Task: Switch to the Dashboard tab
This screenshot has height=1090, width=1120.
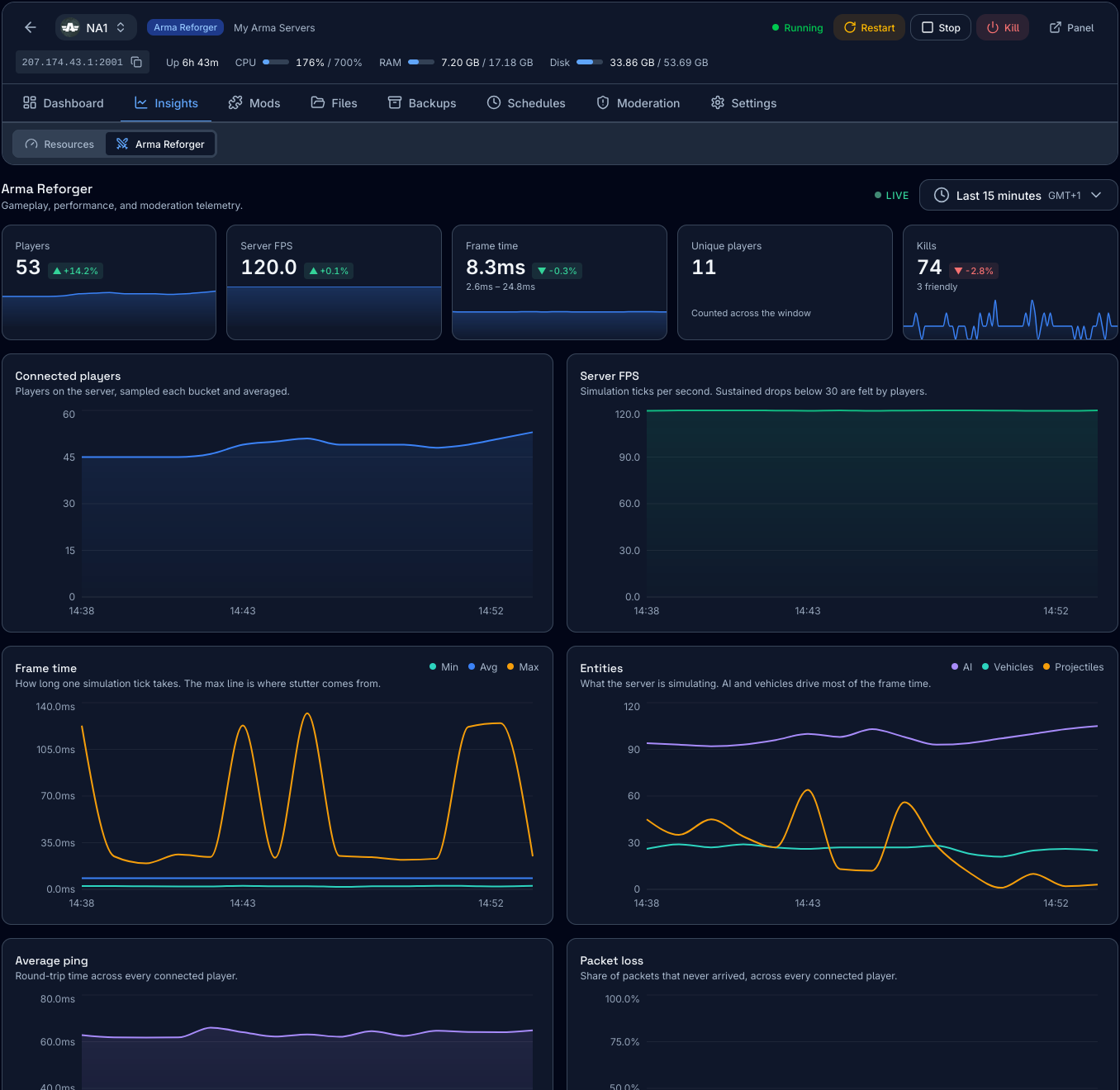Action: [x=64, y=103]
